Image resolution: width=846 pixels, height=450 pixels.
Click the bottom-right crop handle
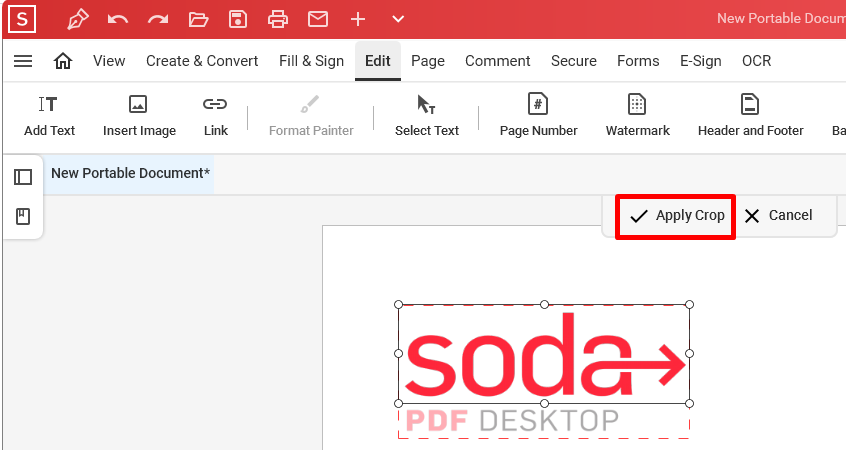click(690, 404)
